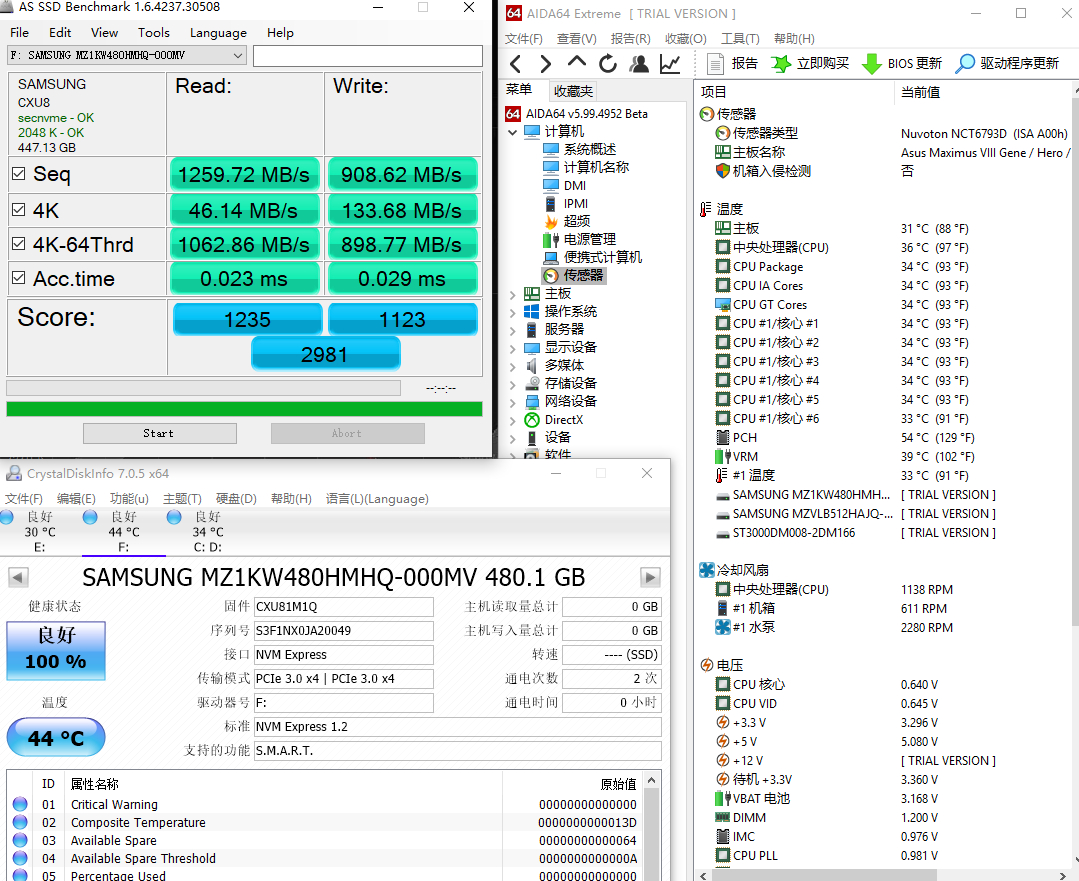Select IPMI in the AIDA64 tree
Image resolution: width=1079 pixels, height=881 pixels.
point(566,204)
